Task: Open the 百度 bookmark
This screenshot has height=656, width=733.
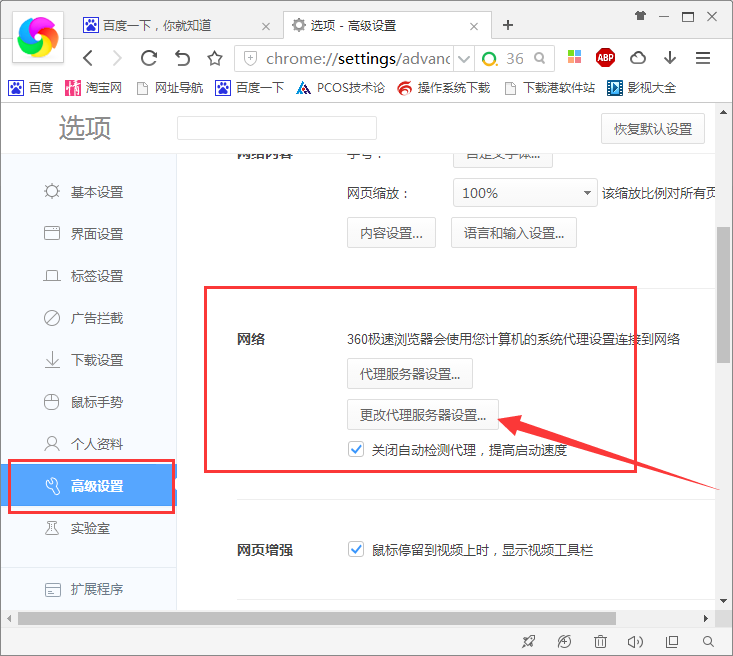Action: (x=30, y=87)
